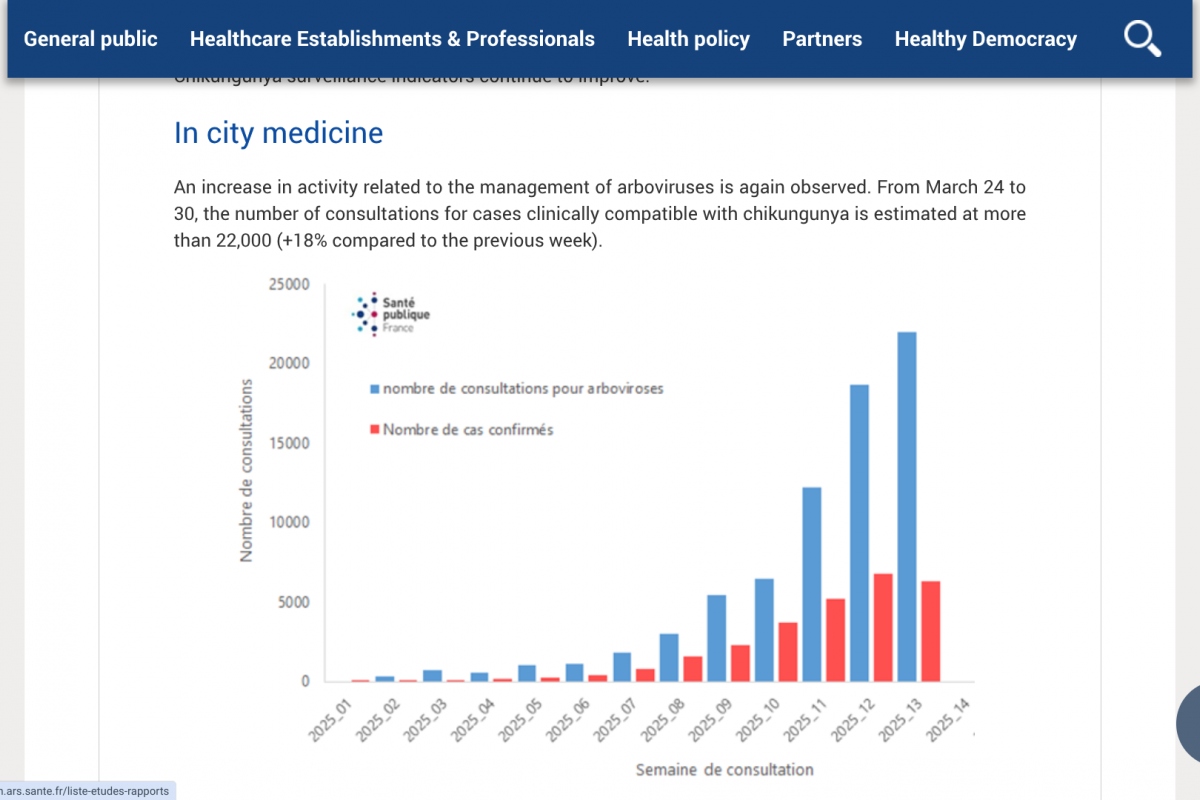Click the 'Nombre de cas confirmés' legend label
Image resolution: width=1200 pixels, height=800 pixels.
(468, 429)
